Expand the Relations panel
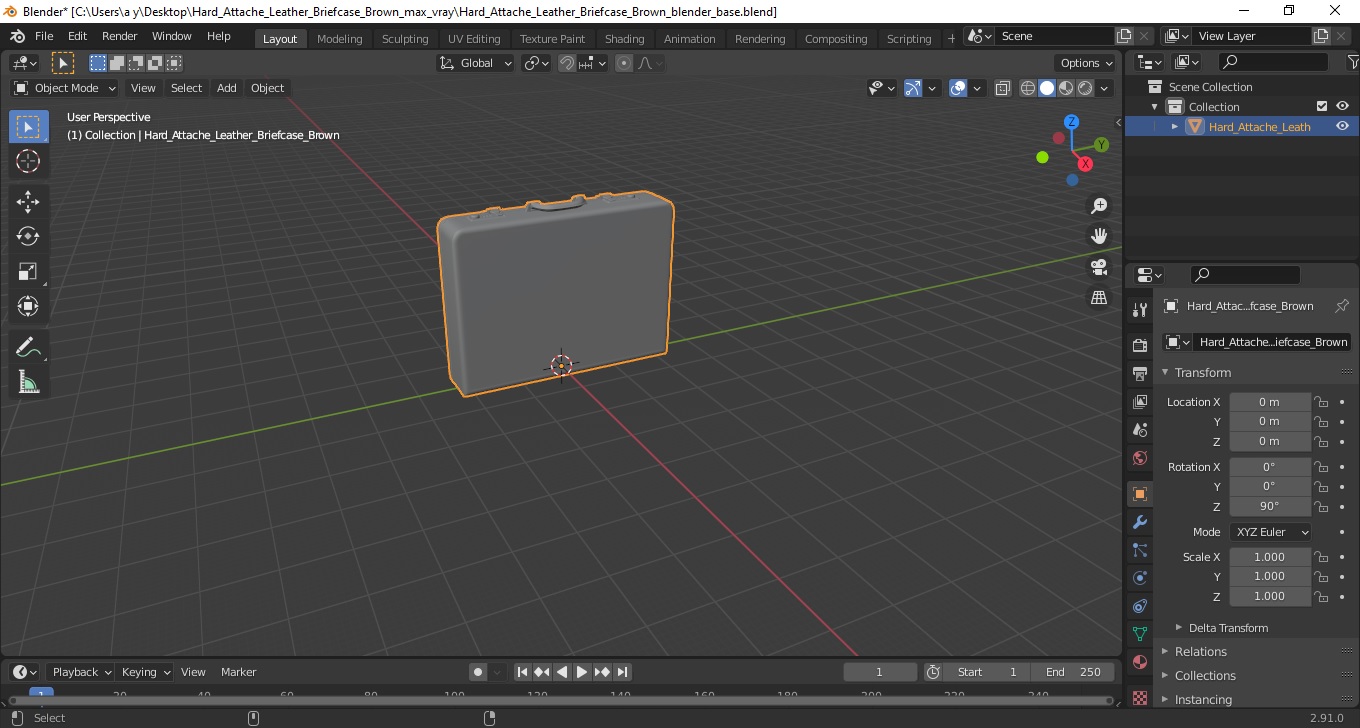1360x728 pixels. click(1200, 652)
